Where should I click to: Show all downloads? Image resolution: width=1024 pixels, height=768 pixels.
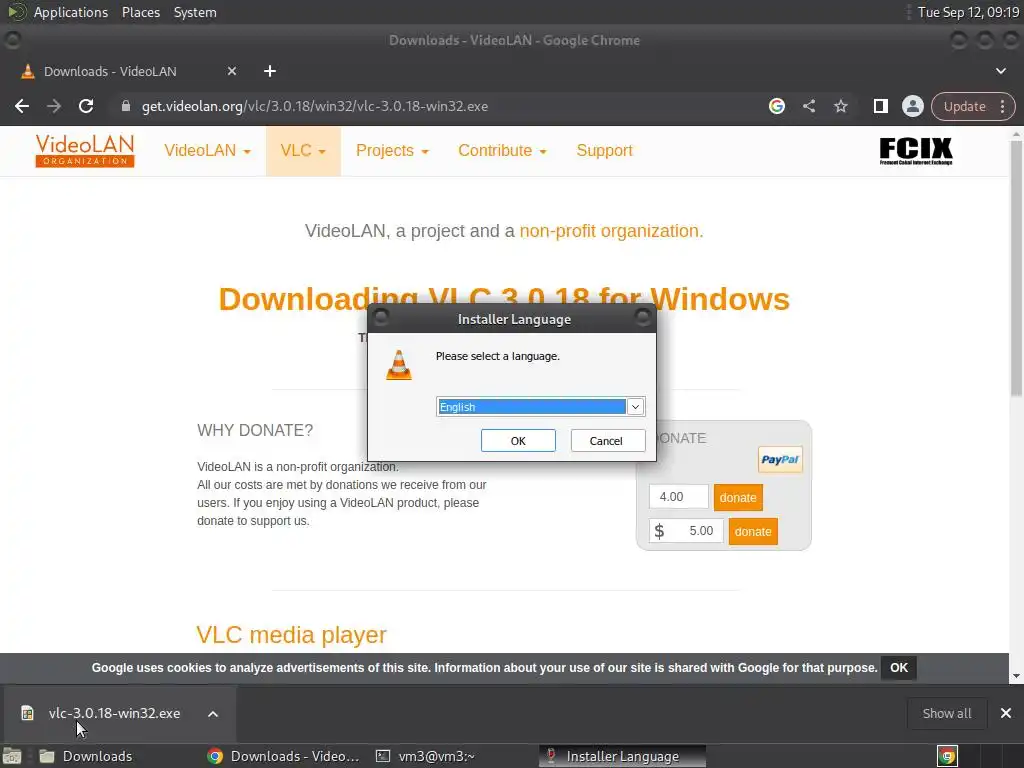click(946, 713)
